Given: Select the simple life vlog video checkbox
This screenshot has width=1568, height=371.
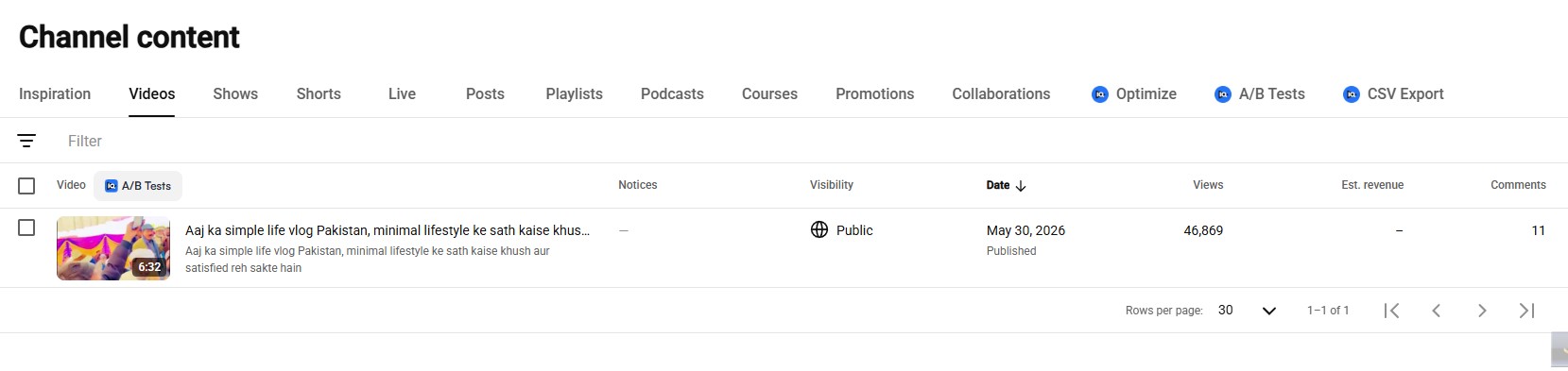Looking at the screenshot, I should pyautogui.click(x=26, y=228).
